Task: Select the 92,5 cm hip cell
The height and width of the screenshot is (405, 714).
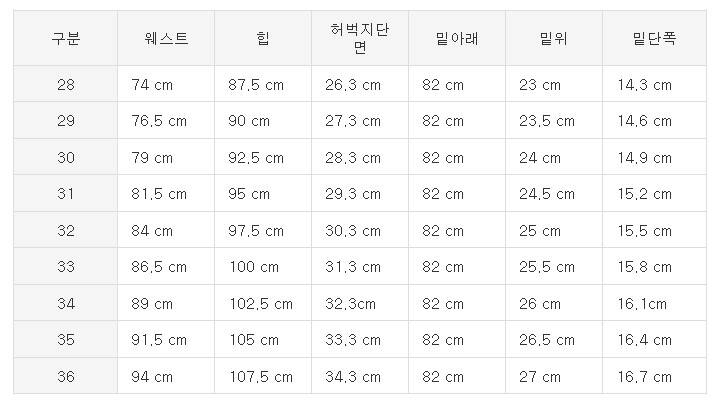Action: coord(256,158)
